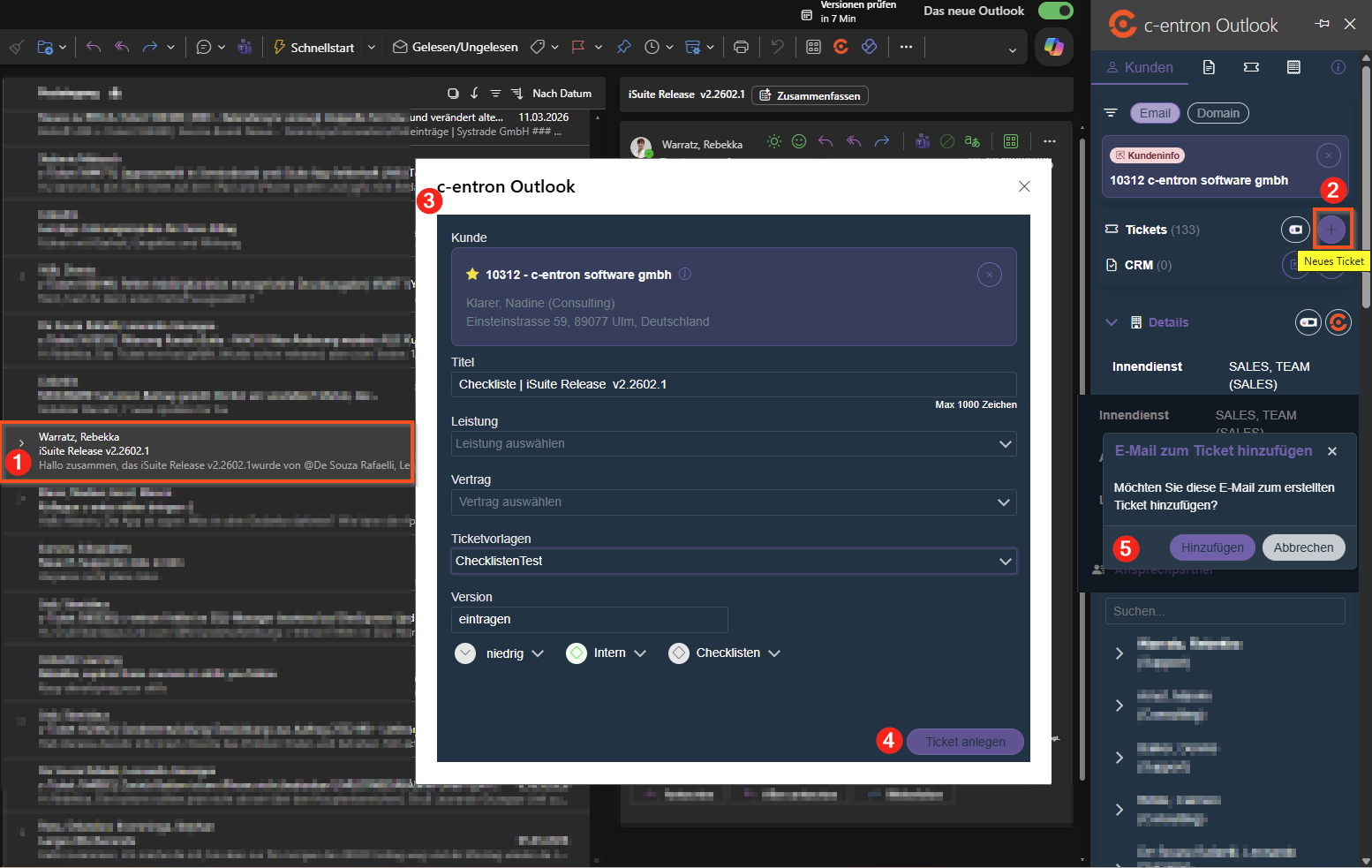Screen dimensions: 1372x868
Task: Expand the ribbon with the chevron
Action: pyautogui.click(x=1013, y=50)
